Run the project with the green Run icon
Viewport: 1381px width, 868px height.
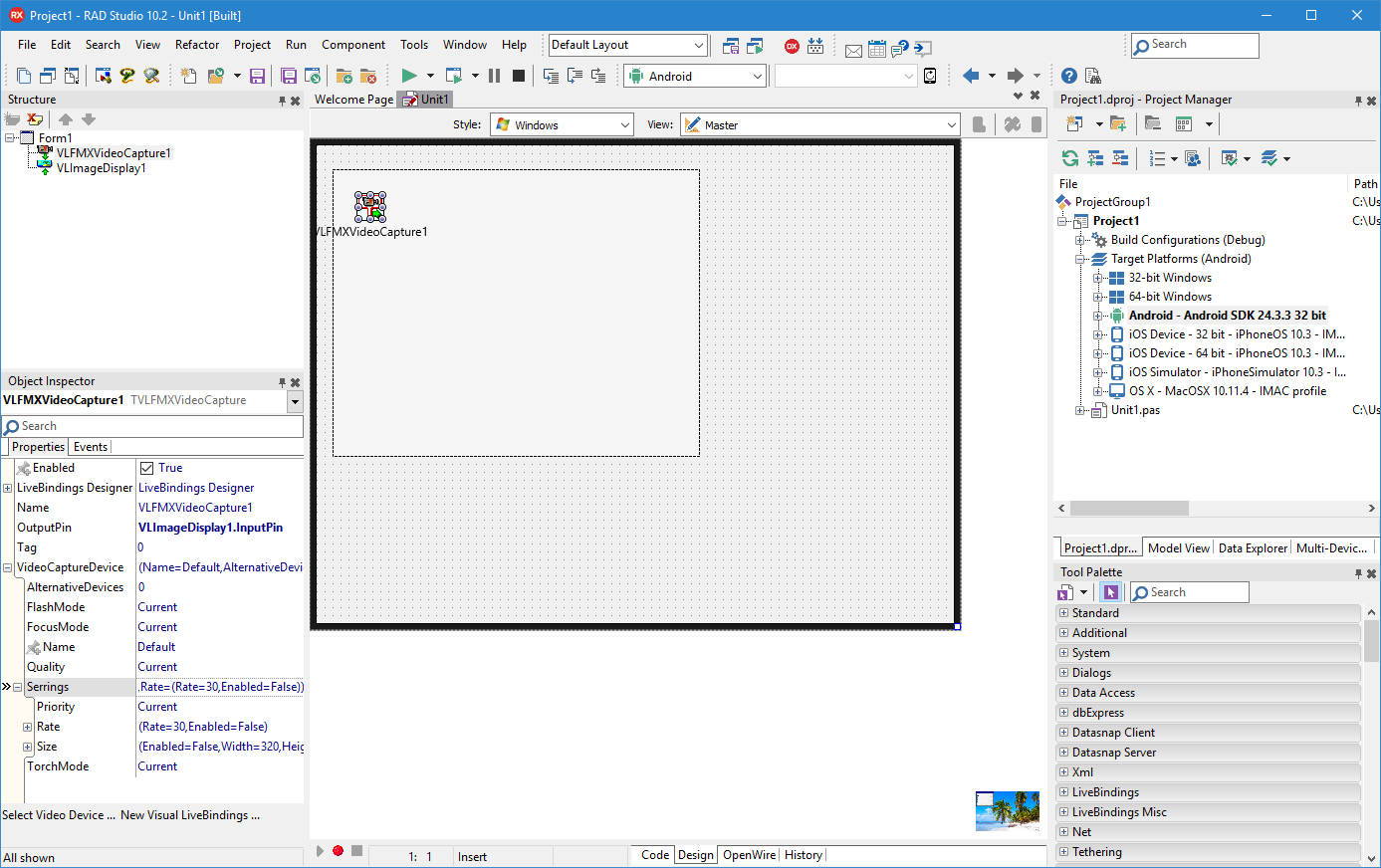408,75
